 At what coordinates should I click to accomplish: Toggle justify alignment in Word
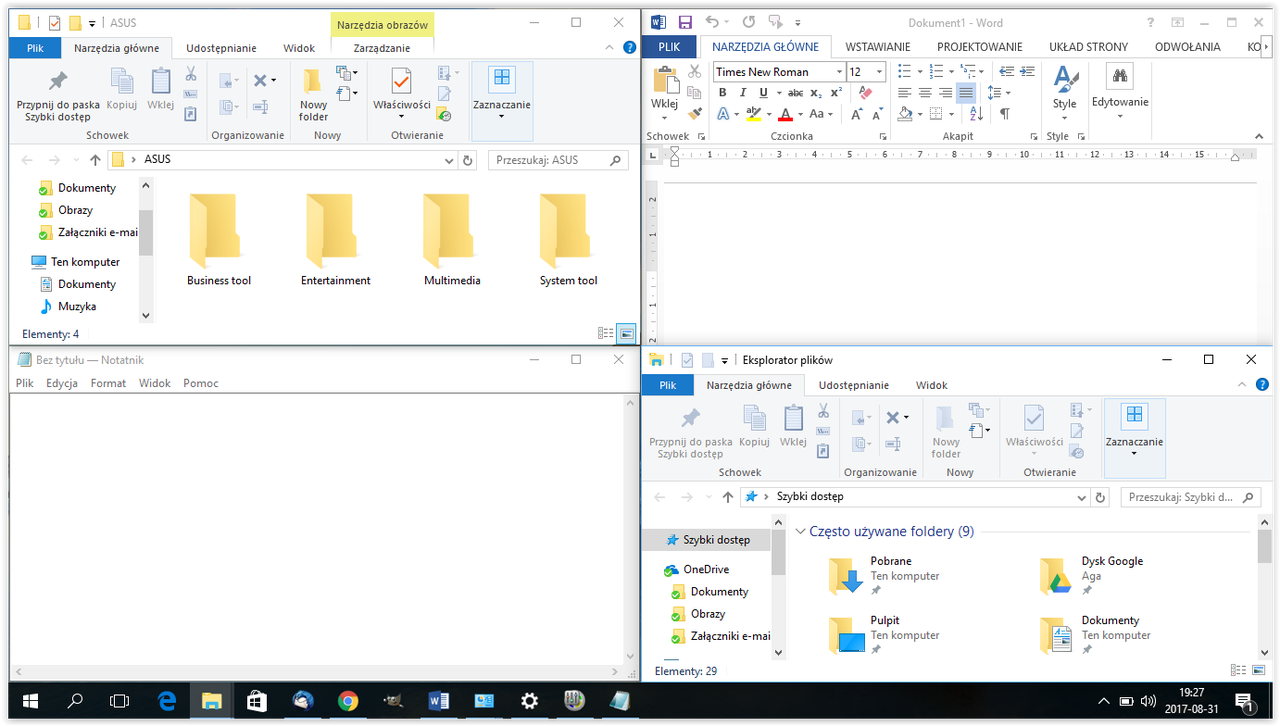tap(965, 93)
